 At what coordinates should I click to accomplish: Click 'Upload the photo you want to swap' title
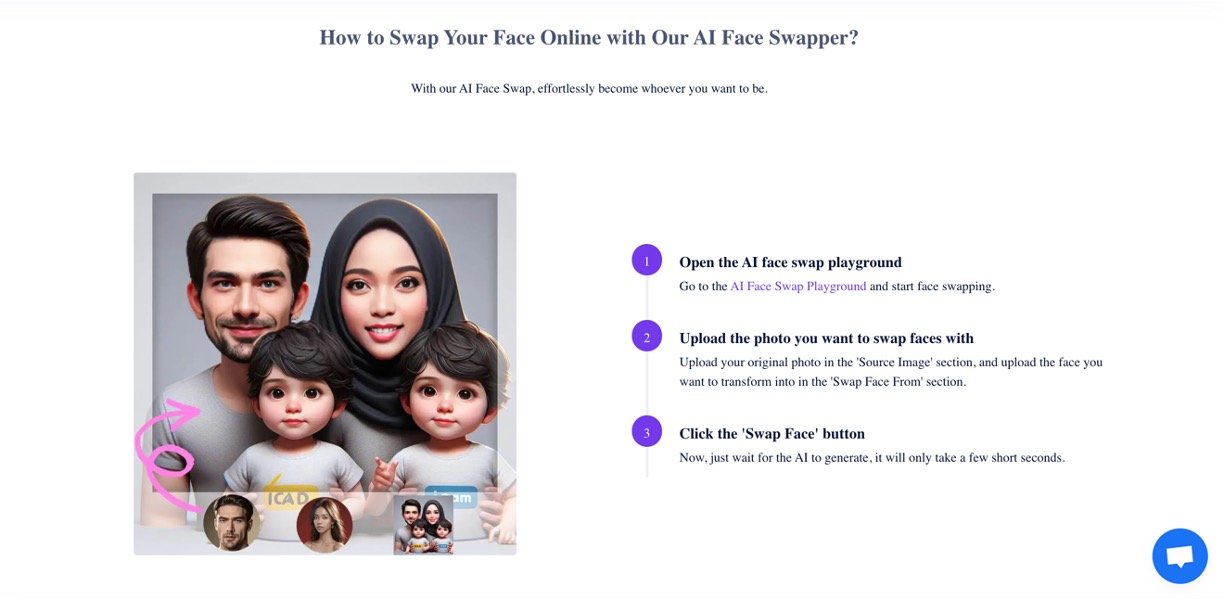(x=826, y=338)
